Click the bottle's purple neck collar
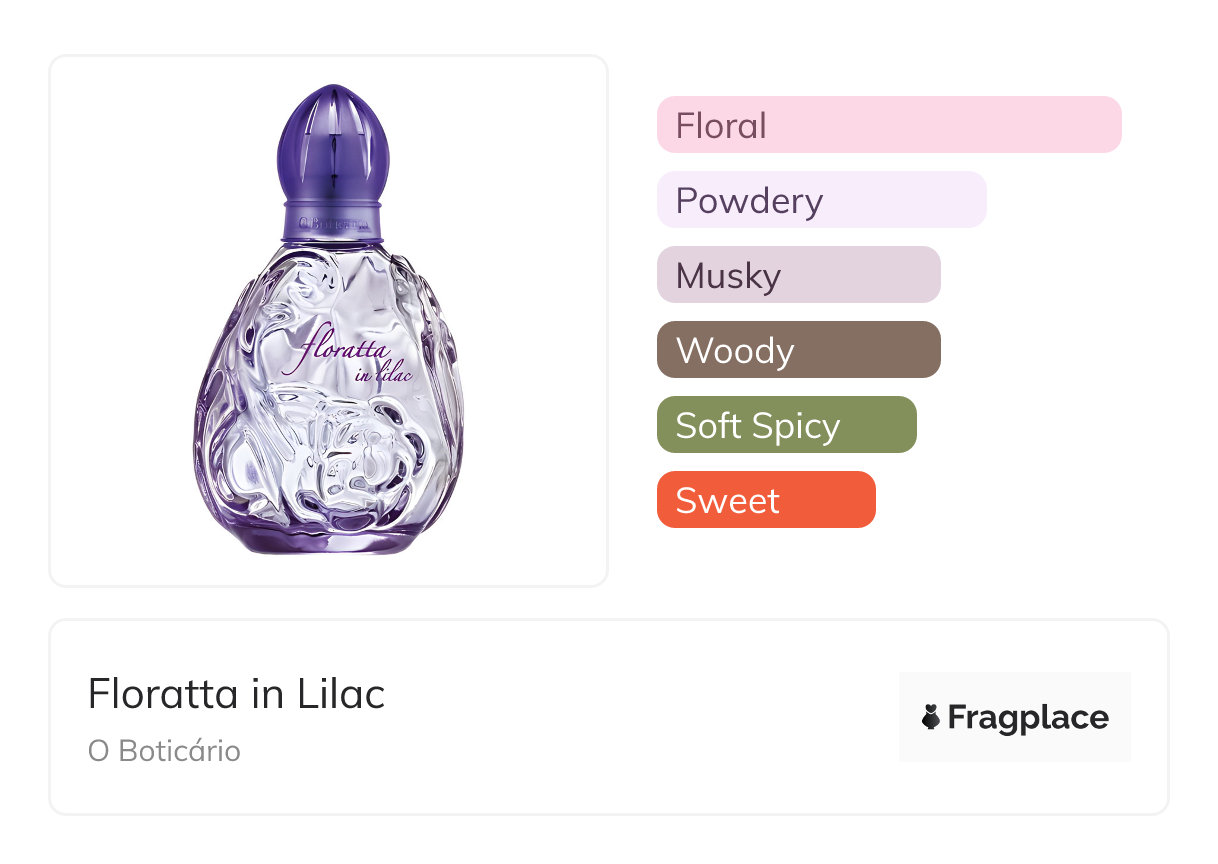The width and height of the screenshot is (1218, 864). tap(333, 222)
